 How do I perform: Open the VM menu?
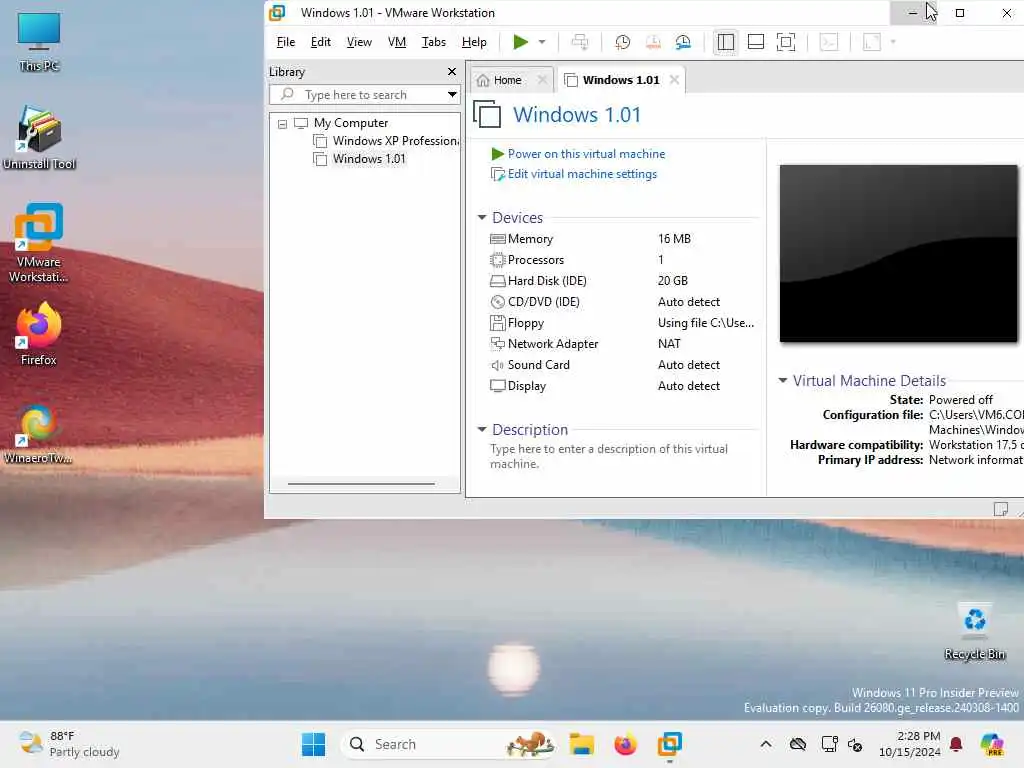click(x=396, y=42)
